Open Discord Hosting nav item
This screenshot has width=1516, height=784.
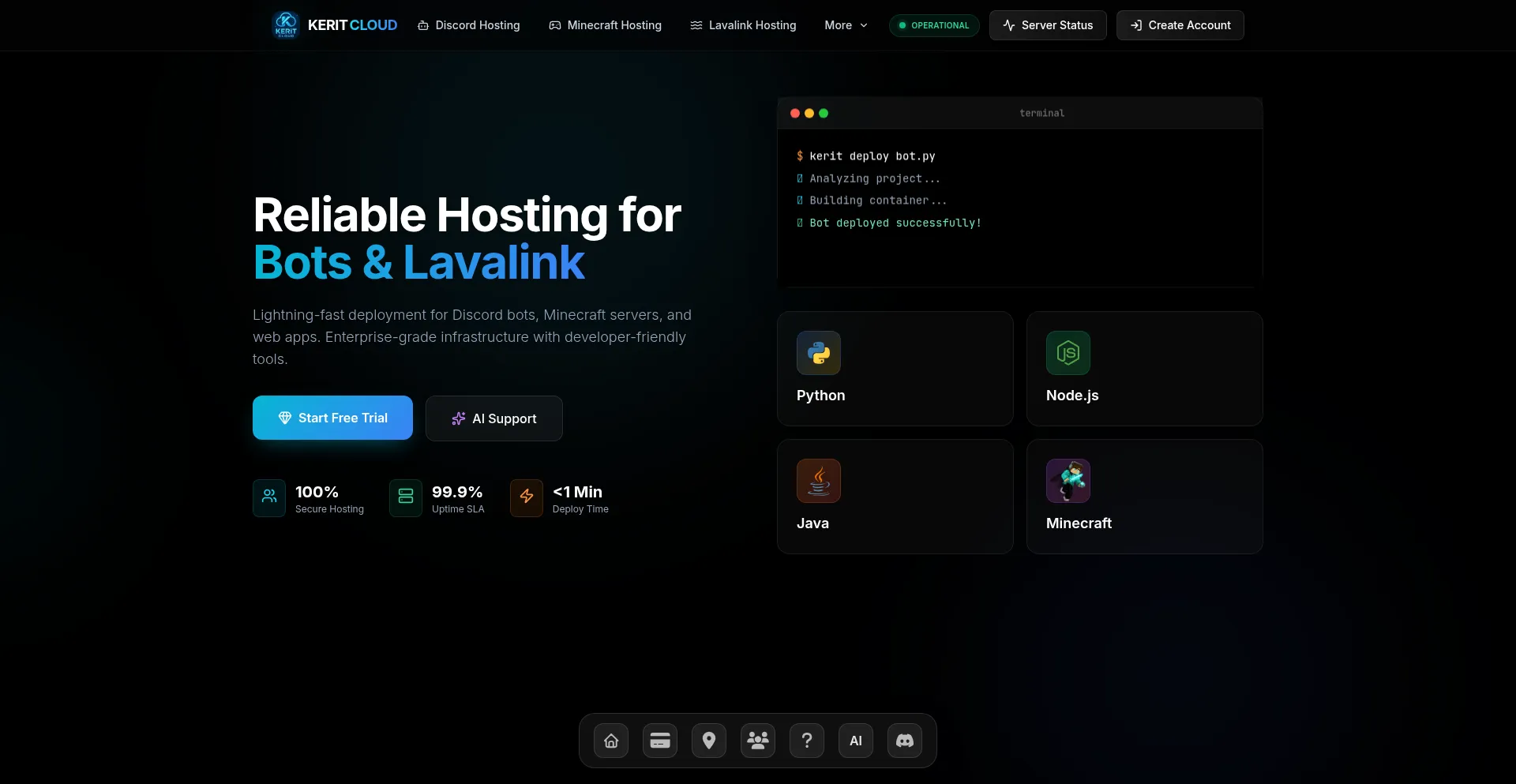pos(469,25)
